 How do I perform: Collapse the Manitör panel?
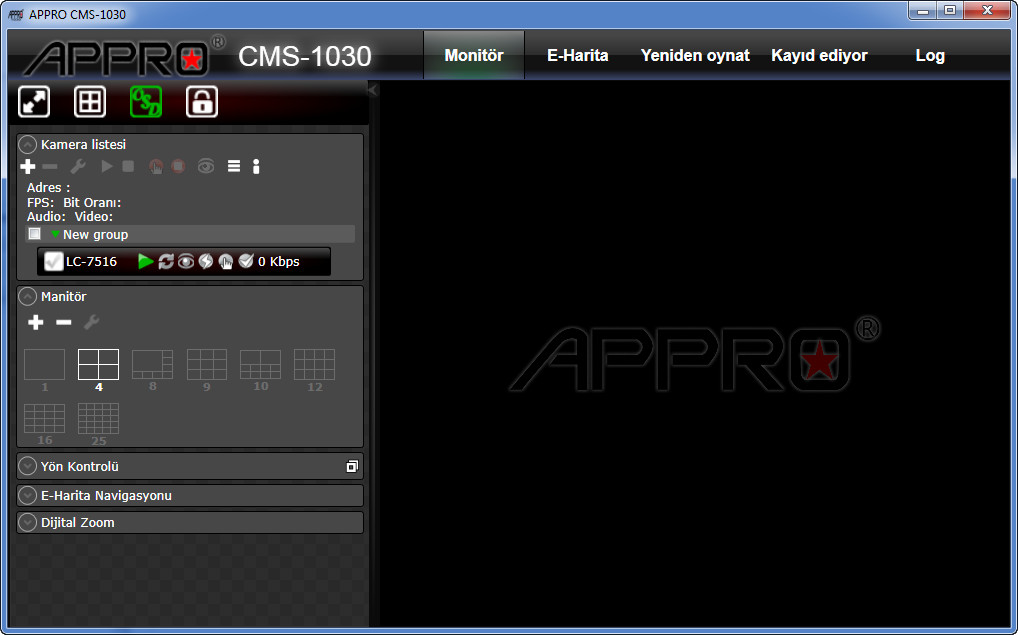click(x=27, y=296)
